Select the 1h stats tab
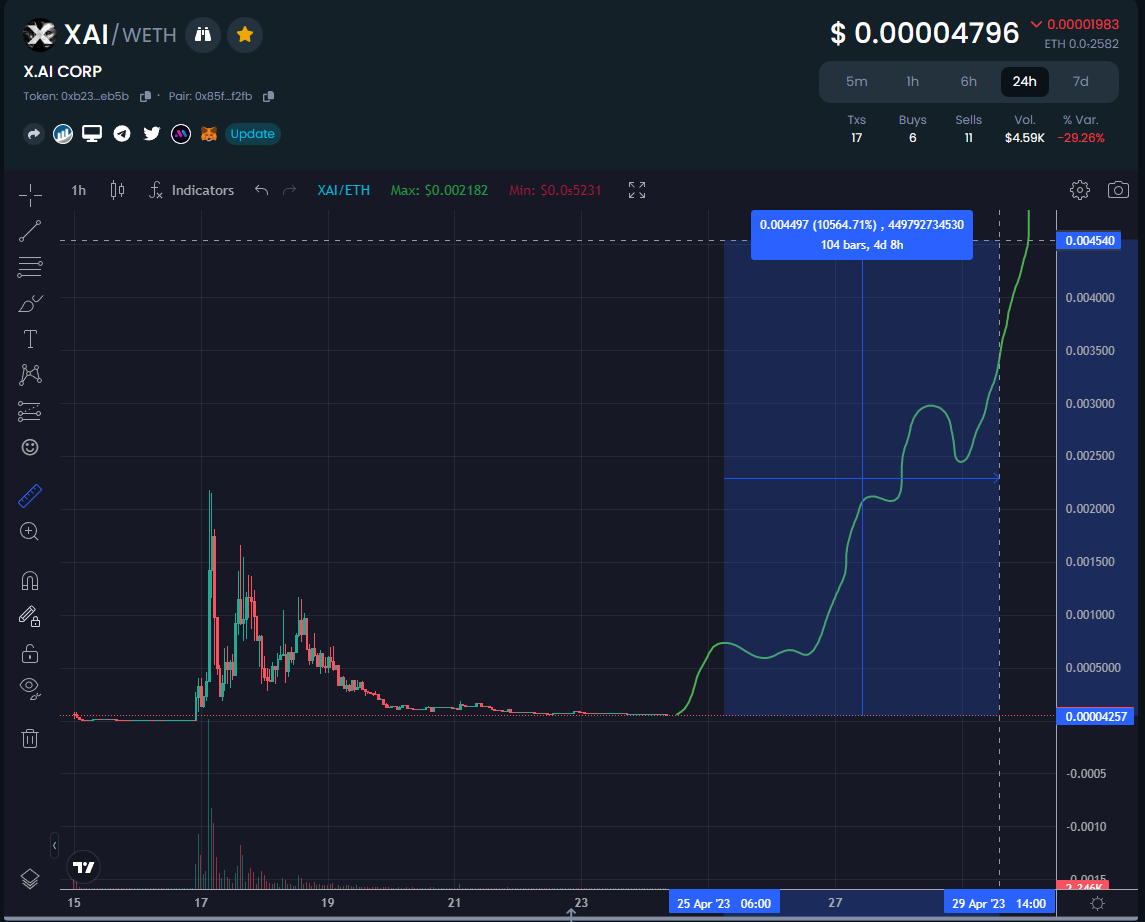 tap(913, 82)
